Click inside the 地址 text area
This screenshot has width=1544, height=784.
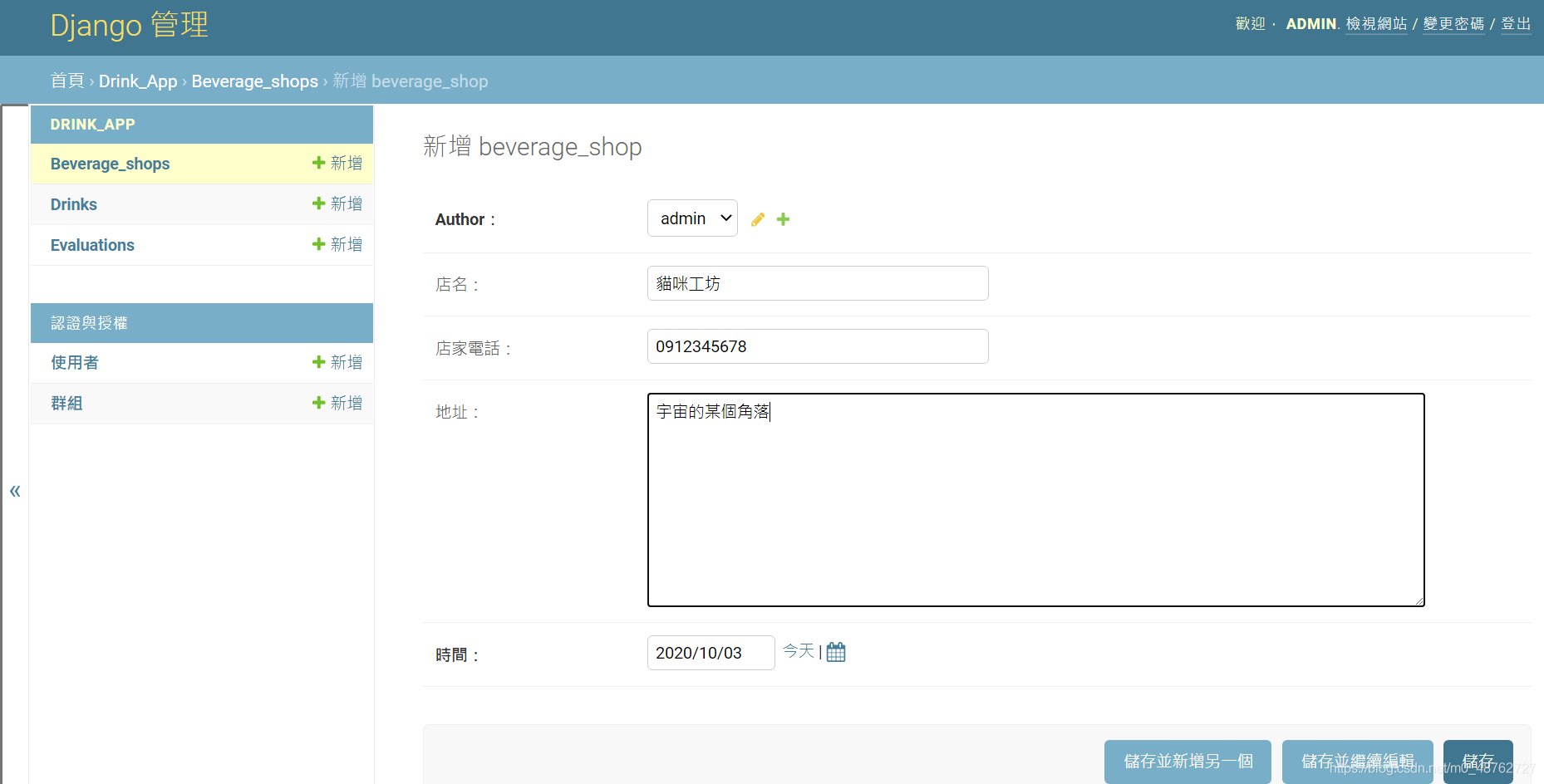(x=1035, y=500)
